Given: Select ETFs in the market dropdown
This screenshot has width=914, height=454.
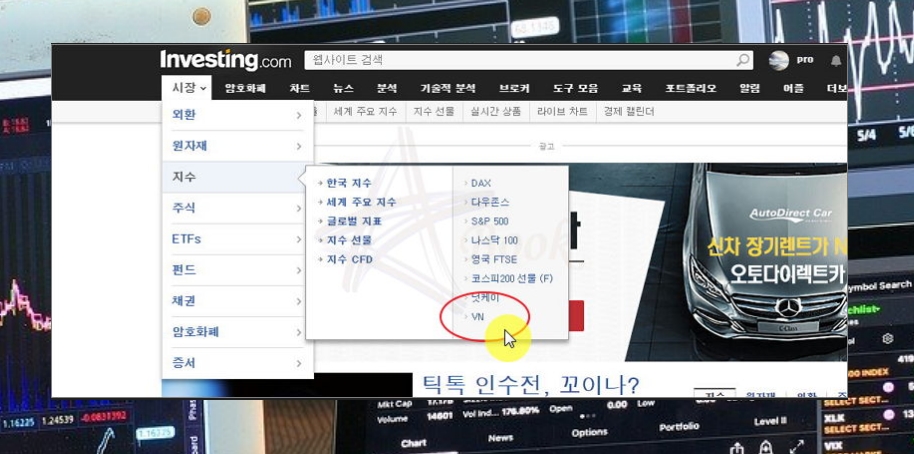Looking at the screenshot, I should pos(238,239).
